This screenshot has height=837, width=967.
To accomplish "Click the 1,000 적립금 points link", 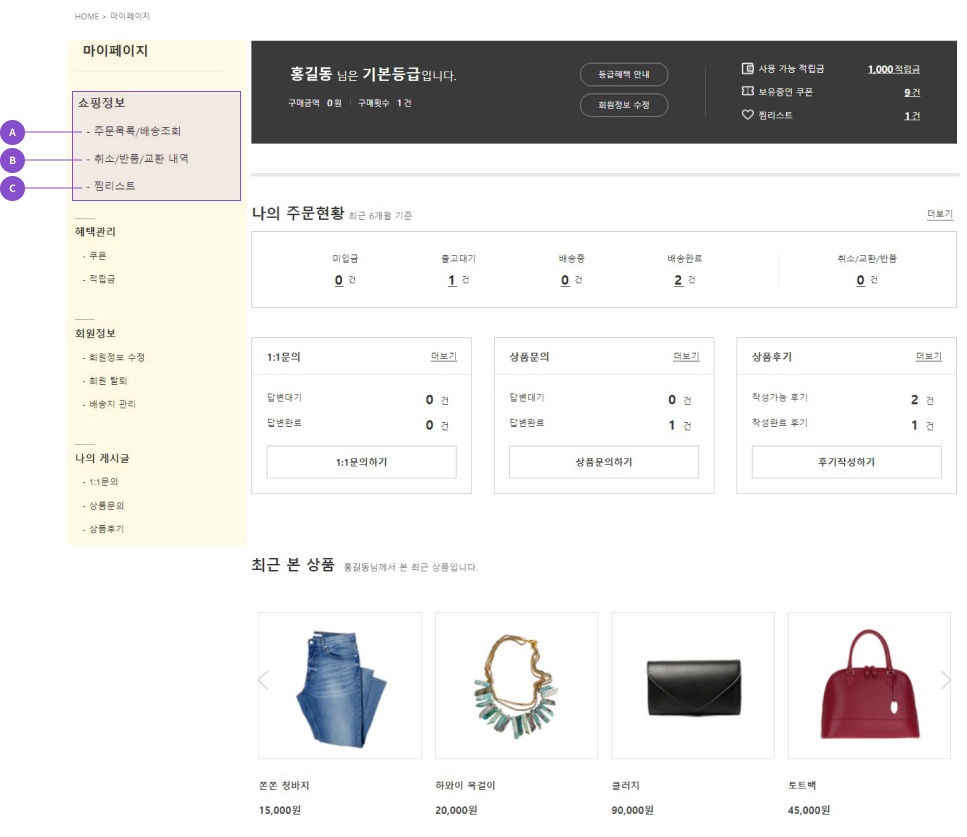I will click(893, 69).
